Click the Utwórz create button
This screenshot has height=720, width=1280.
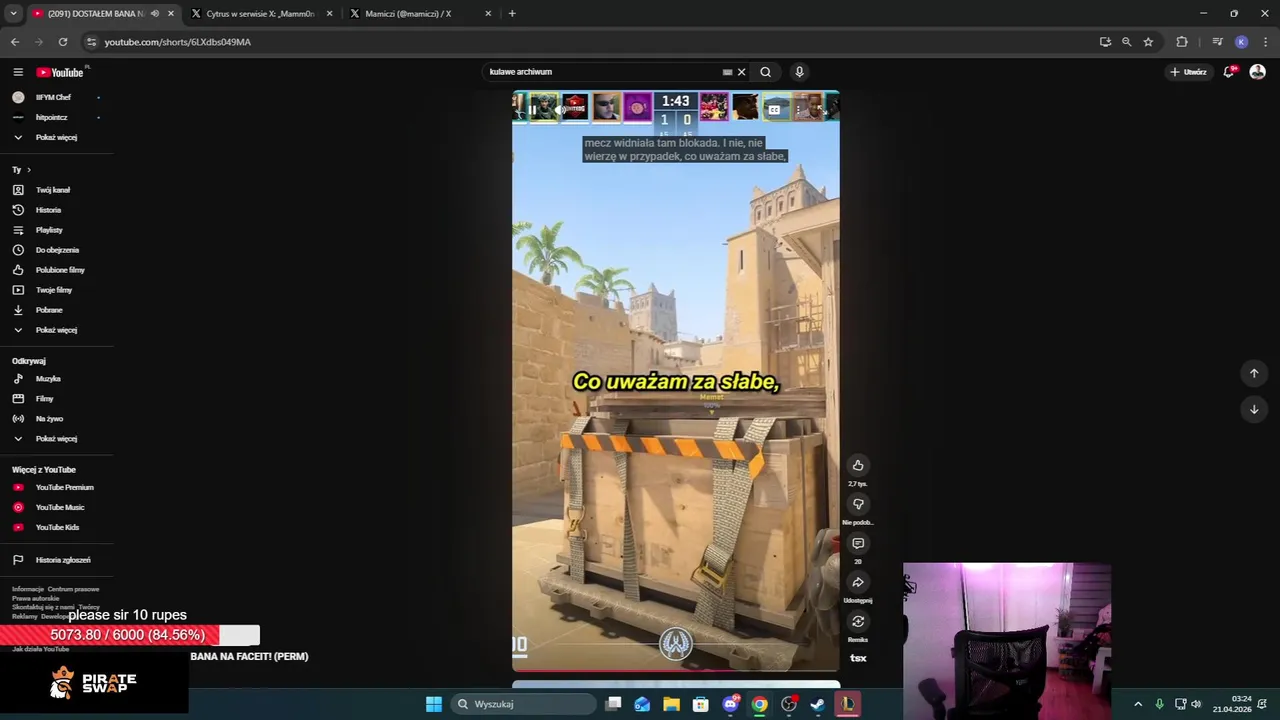[1188, 72]
